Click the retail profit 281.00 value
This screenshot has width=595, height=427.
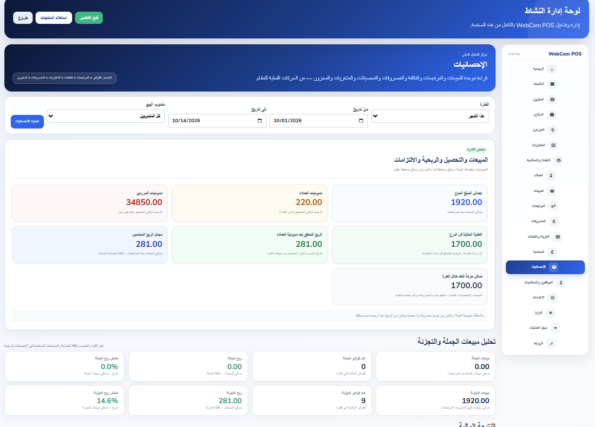pos(230,401)
